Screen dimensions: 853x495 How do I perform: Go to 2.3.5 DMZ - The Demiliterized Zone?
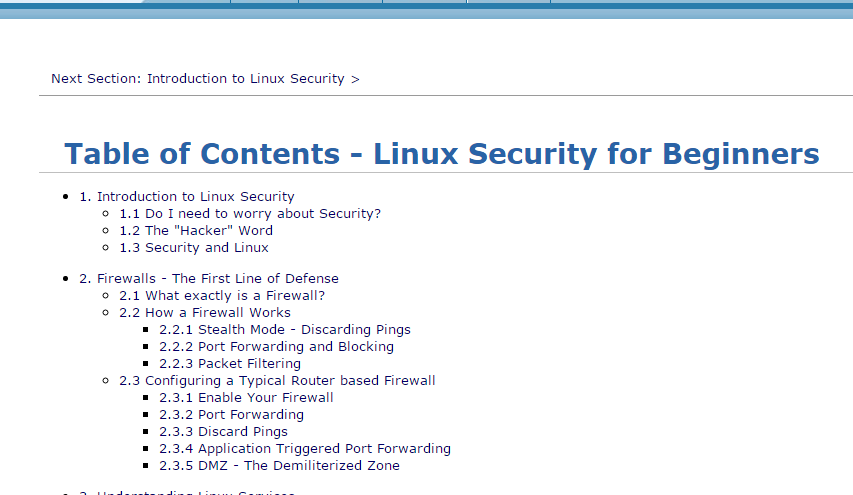[x=279, y=466]
